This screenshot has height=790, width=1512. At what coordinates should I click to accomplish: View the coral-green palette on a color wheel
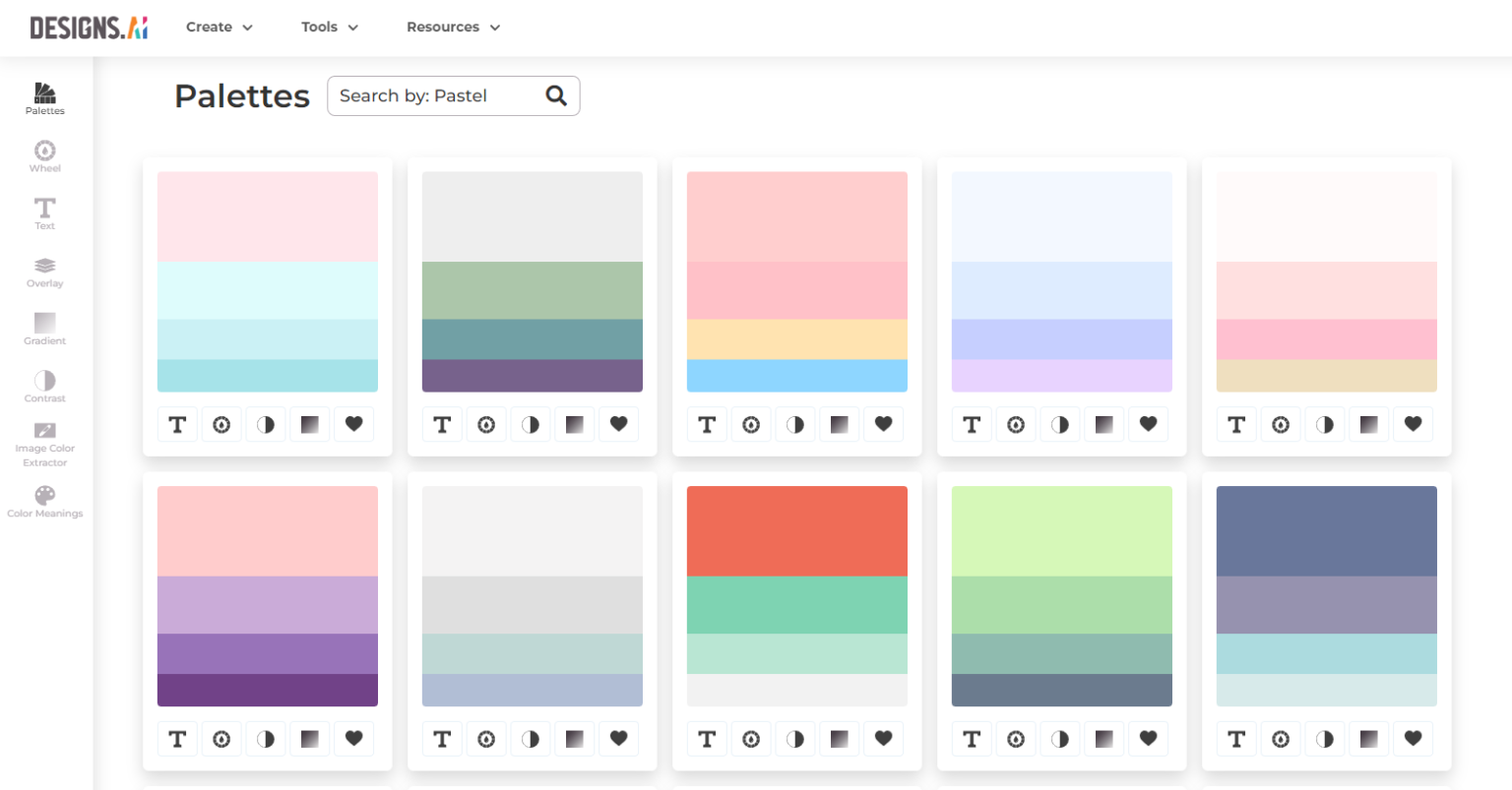[751, 739]
